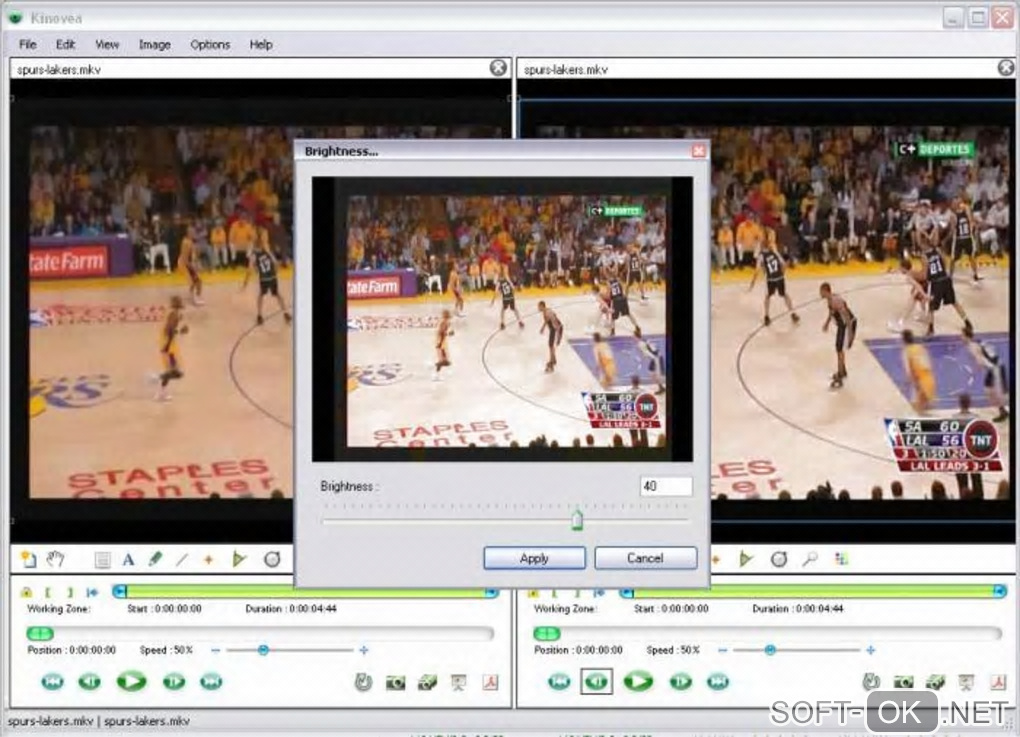Click the PDF export icon in left player
This screenshot has height=737, width=1020.
(490, 682)
